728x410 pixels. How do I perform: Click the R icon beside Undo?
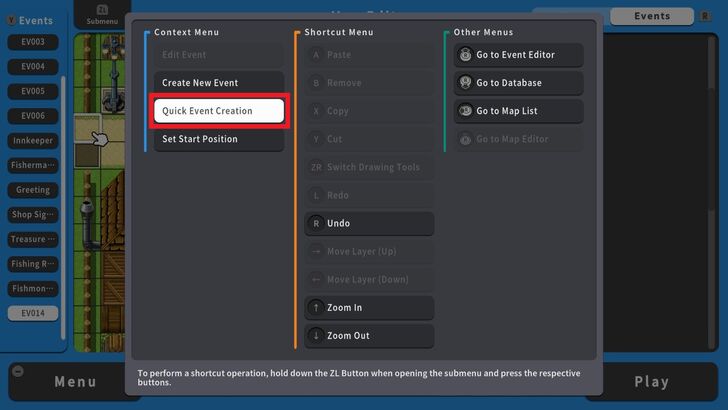tap(316, 224)
